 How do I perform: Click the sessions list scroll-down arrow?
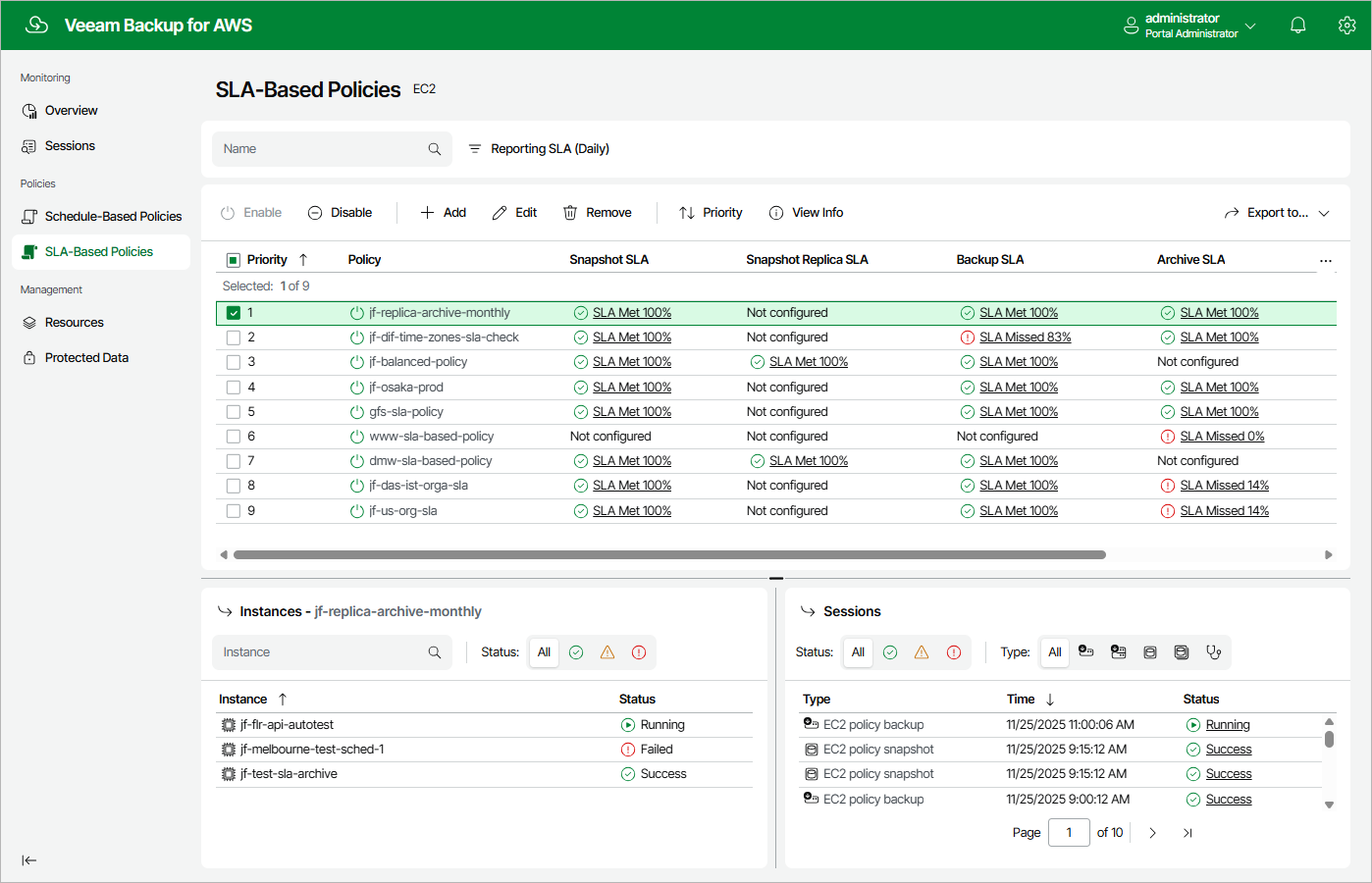pyautogui.click(x=1330, y=805)
